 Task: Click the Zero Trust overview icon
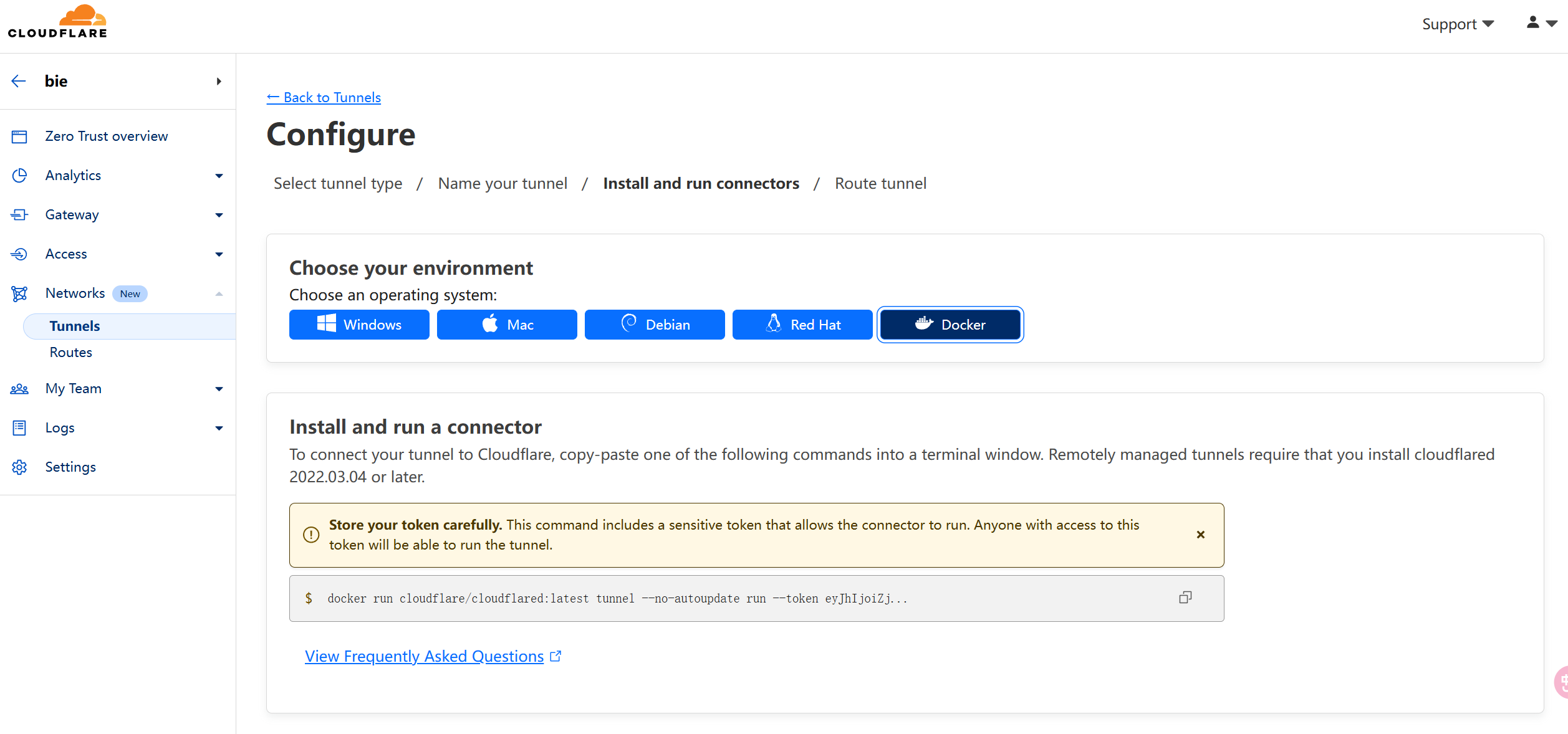click(19, 136)
